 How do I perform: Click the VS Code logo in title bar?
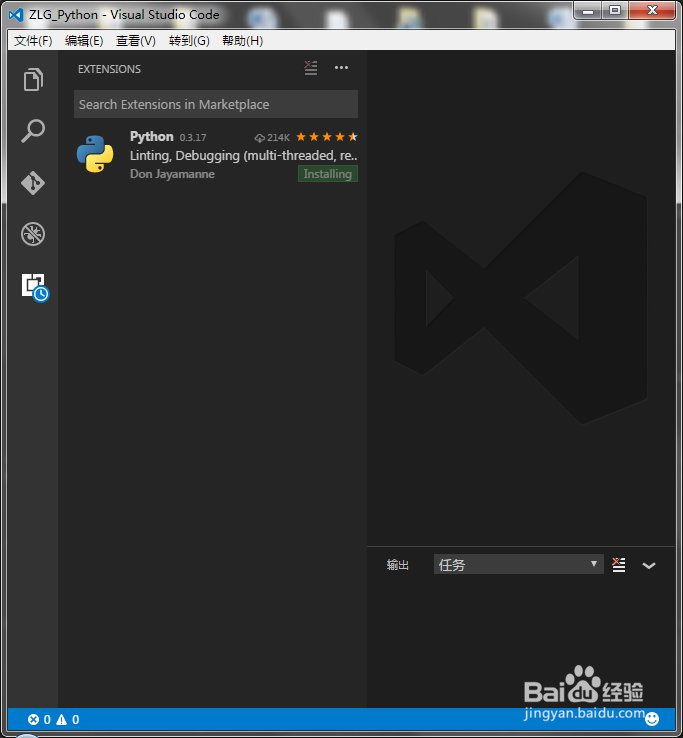(16, 15)
